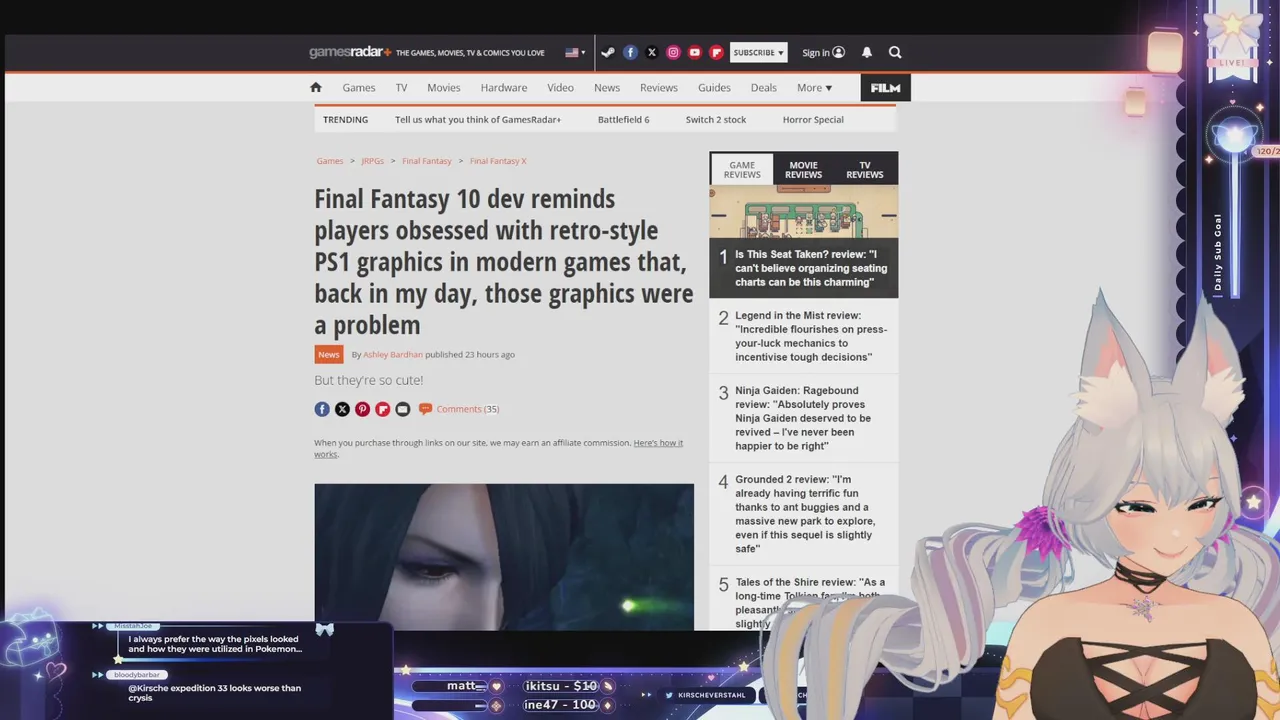
Task: Click the Steam icon in the header
Action: pos(608,52)
